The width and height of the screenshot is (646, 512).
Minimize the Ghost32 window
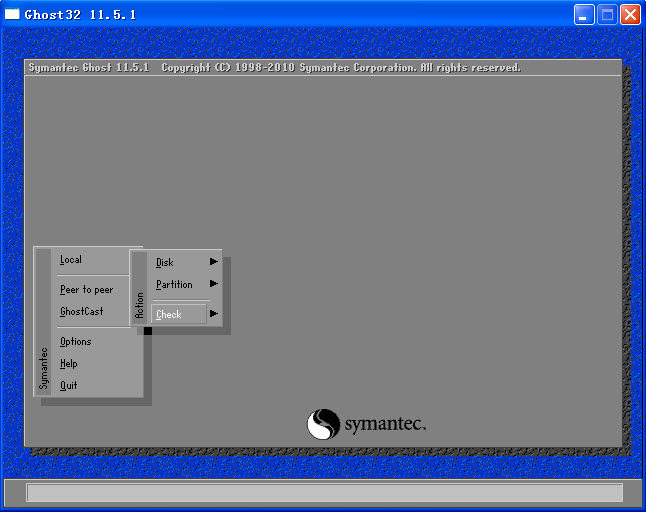(584, 14)
